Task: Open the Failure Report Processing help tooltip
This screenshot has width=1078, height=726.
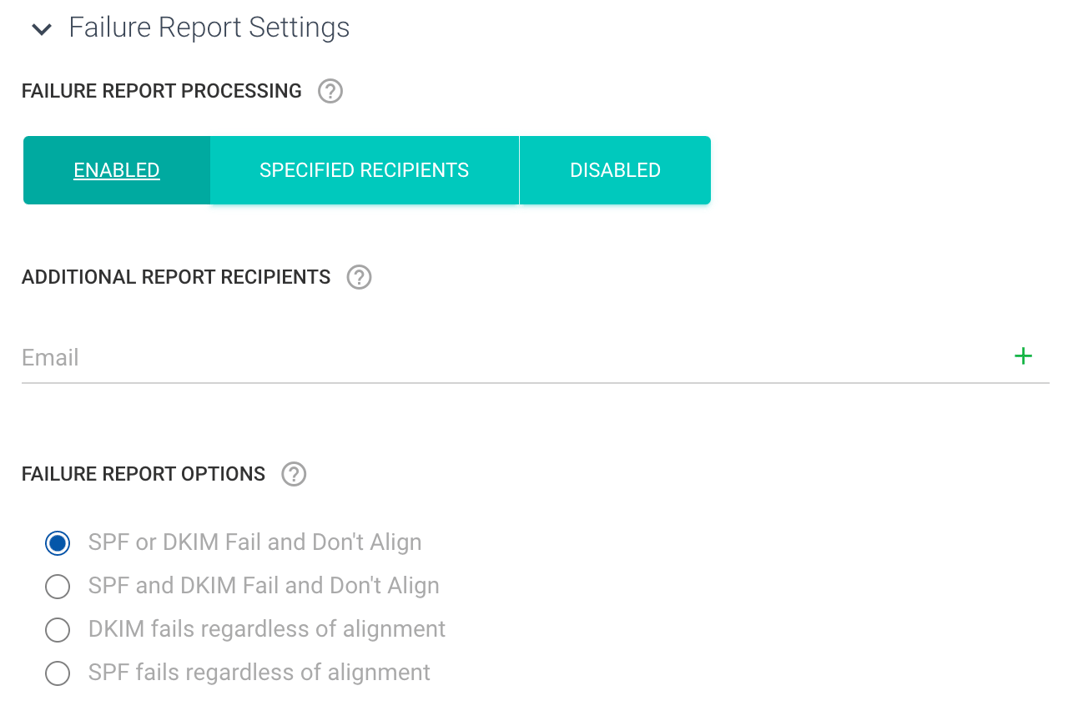Action: (x=330, y=91)
